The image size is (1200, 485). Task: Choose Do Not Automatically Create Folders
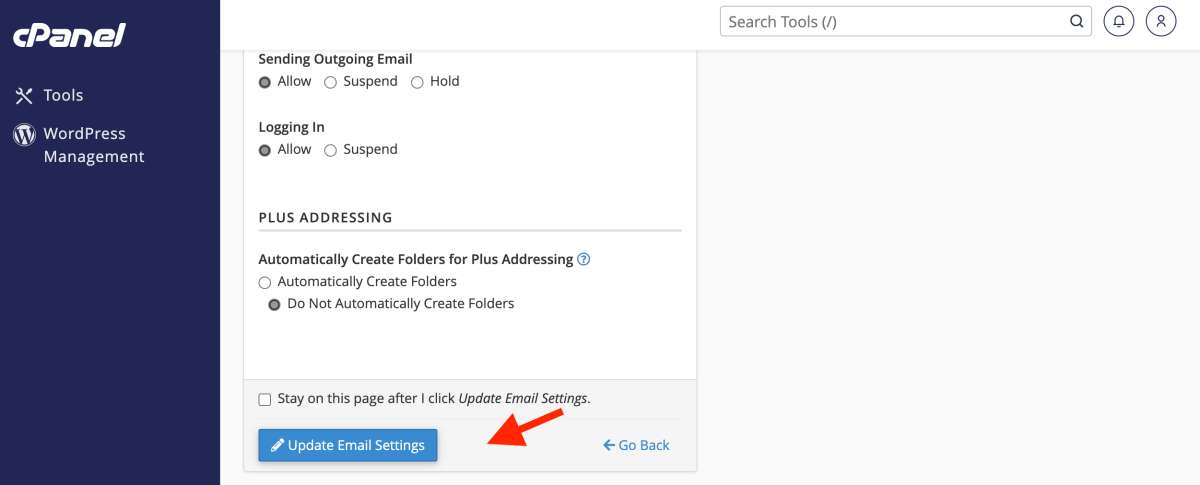point(274,304)
